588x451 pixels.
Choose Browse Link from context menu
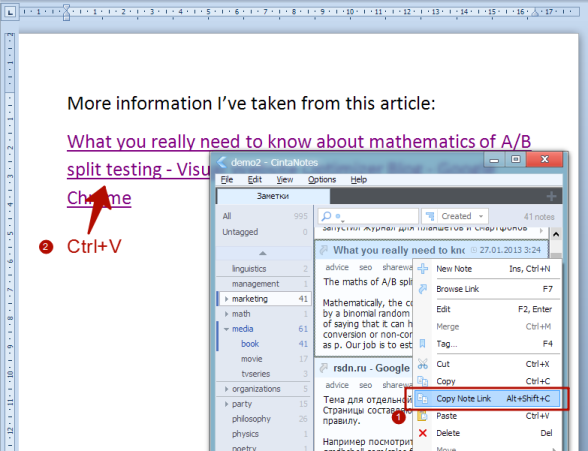pyautogui.click(x=487, y=289)
